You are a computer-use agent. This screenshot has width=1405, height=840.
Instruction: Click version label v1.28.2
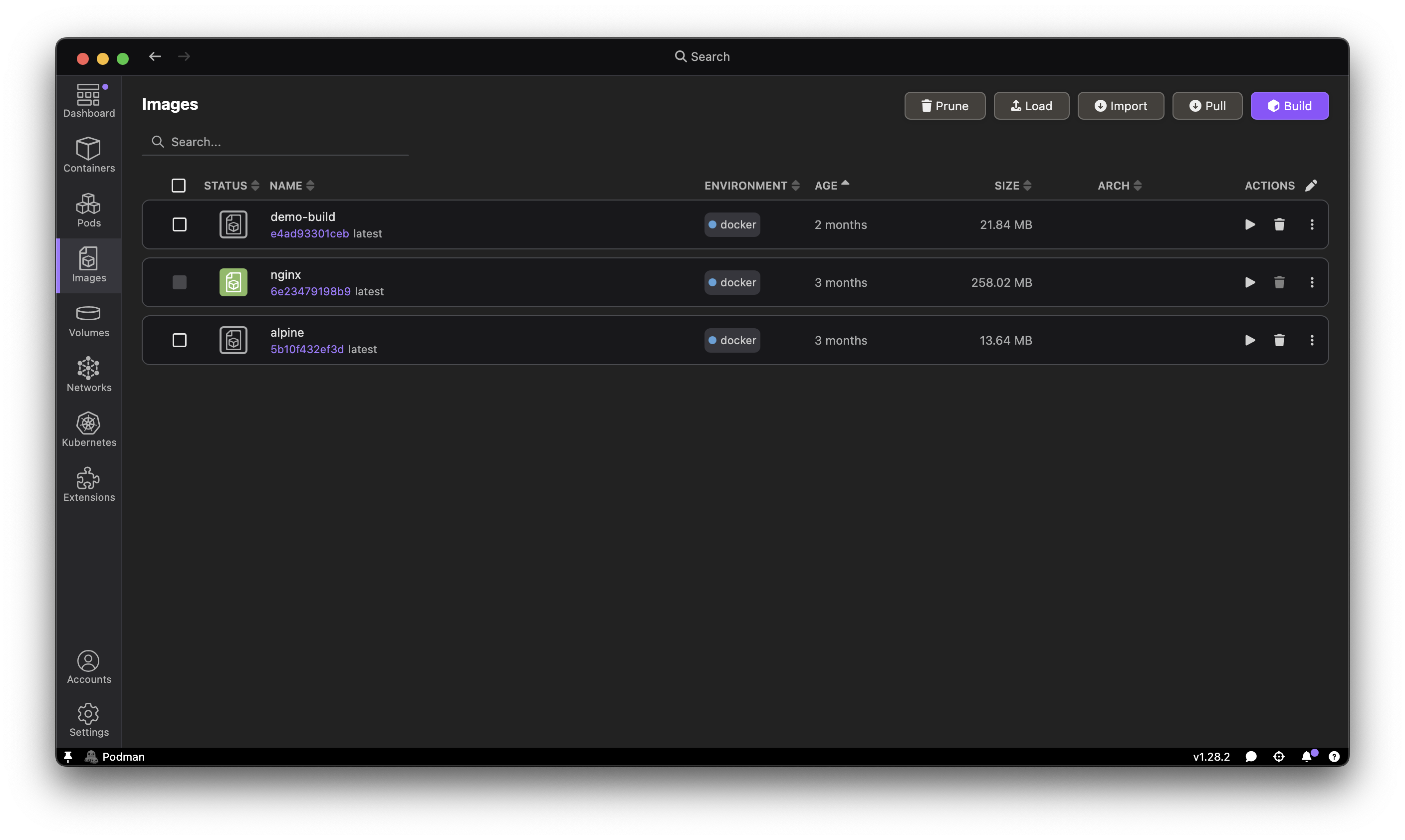click(1211, 756)
